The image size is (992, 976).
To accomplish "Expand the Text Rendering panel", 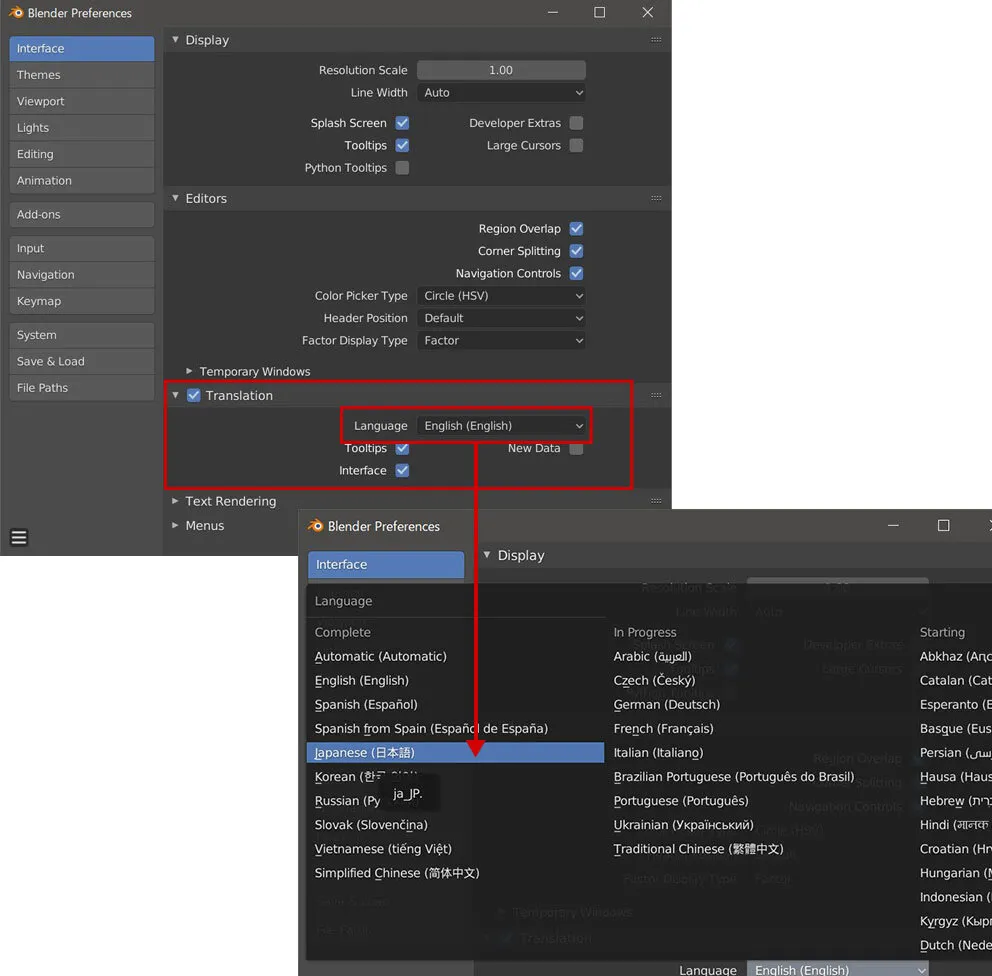I will click(175, 501).
